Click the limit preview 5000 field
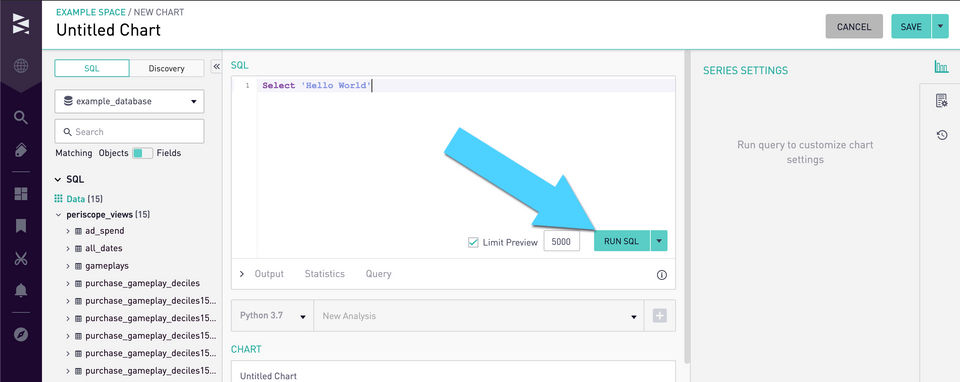The image size is (960, 382). click(561, 241)
